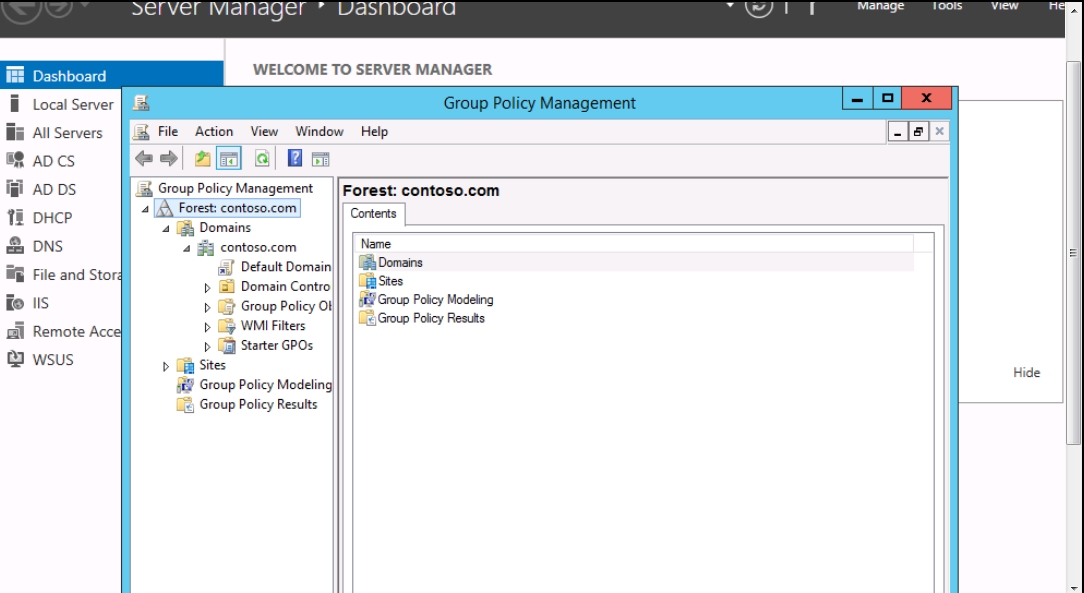This screenshot has width=1084, height=593.
Task: Click the Refresh toolbar icon
Action: pos(262,159)
